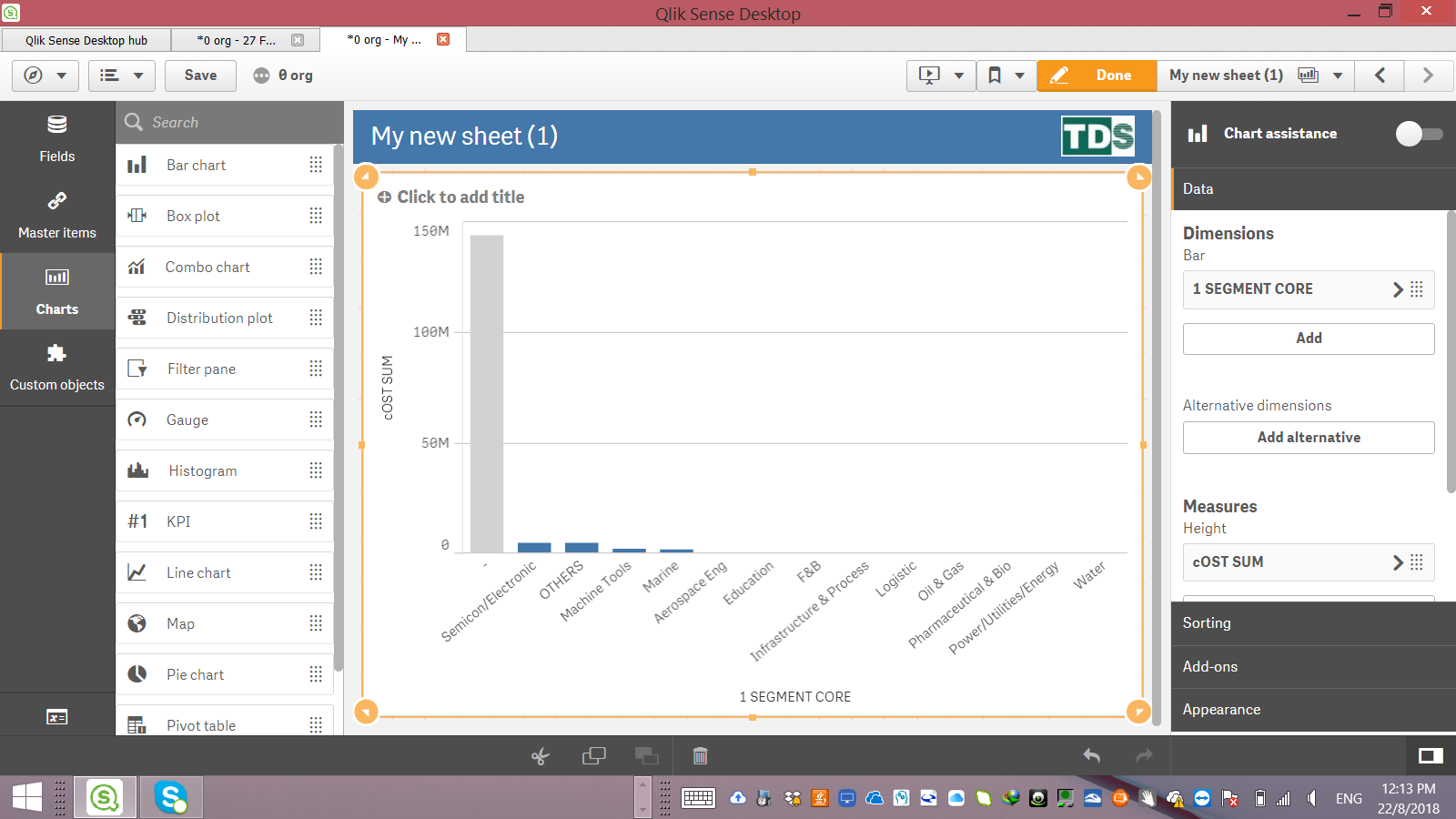
Task: Select the Map chart type
Action: (225, 623)
